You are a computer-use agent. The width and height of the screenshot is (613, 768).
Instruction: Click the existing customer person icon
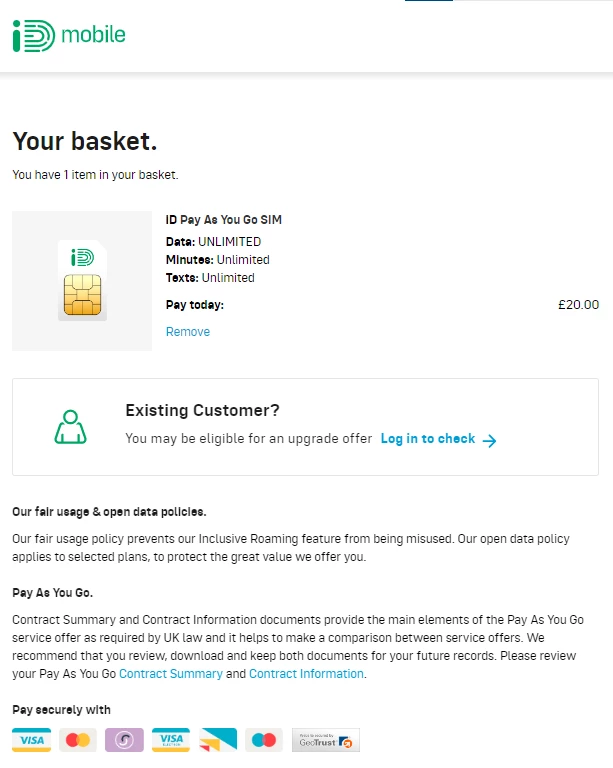click(69, 426)
